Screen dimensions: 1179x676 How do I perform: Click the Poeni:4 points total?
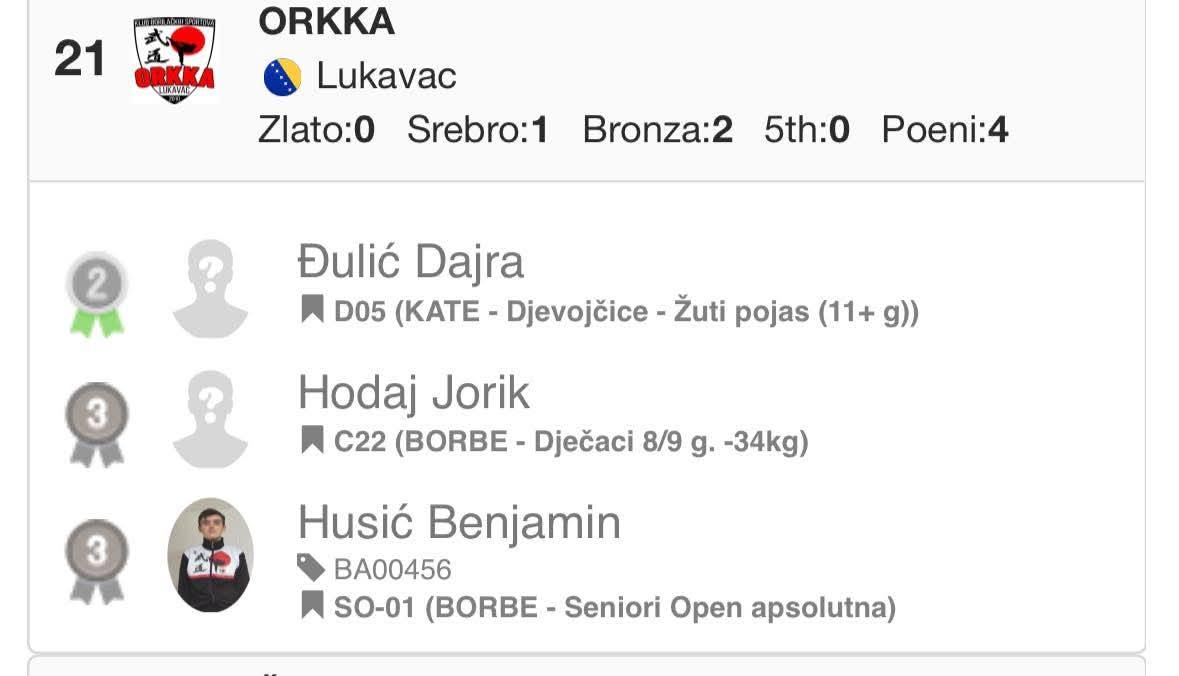click(944, 131)
